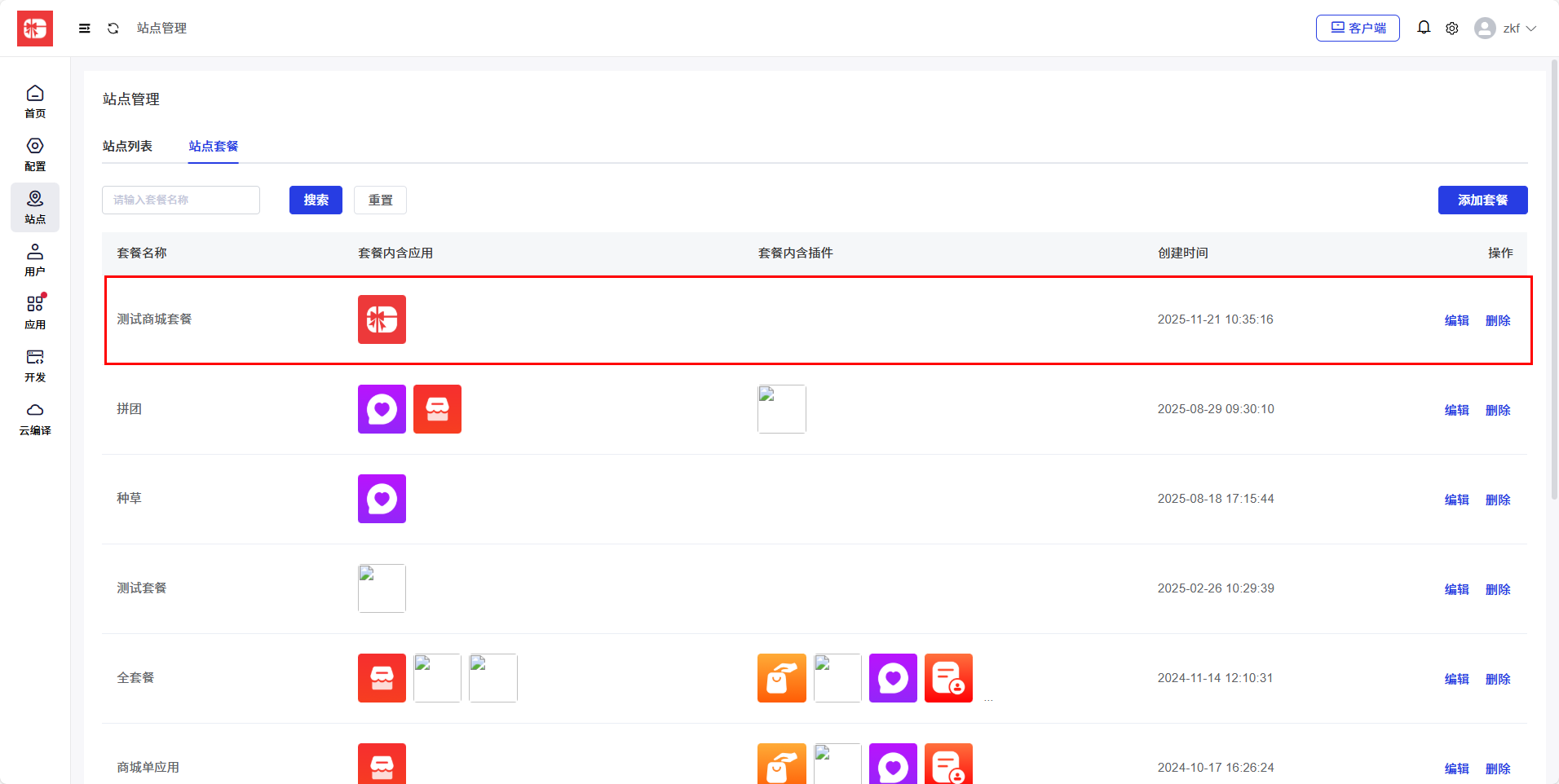This screenshot has width=1559, height=784.
Task: Open 配置 configuration in sidebar
Action: click(x=35, y=155)
